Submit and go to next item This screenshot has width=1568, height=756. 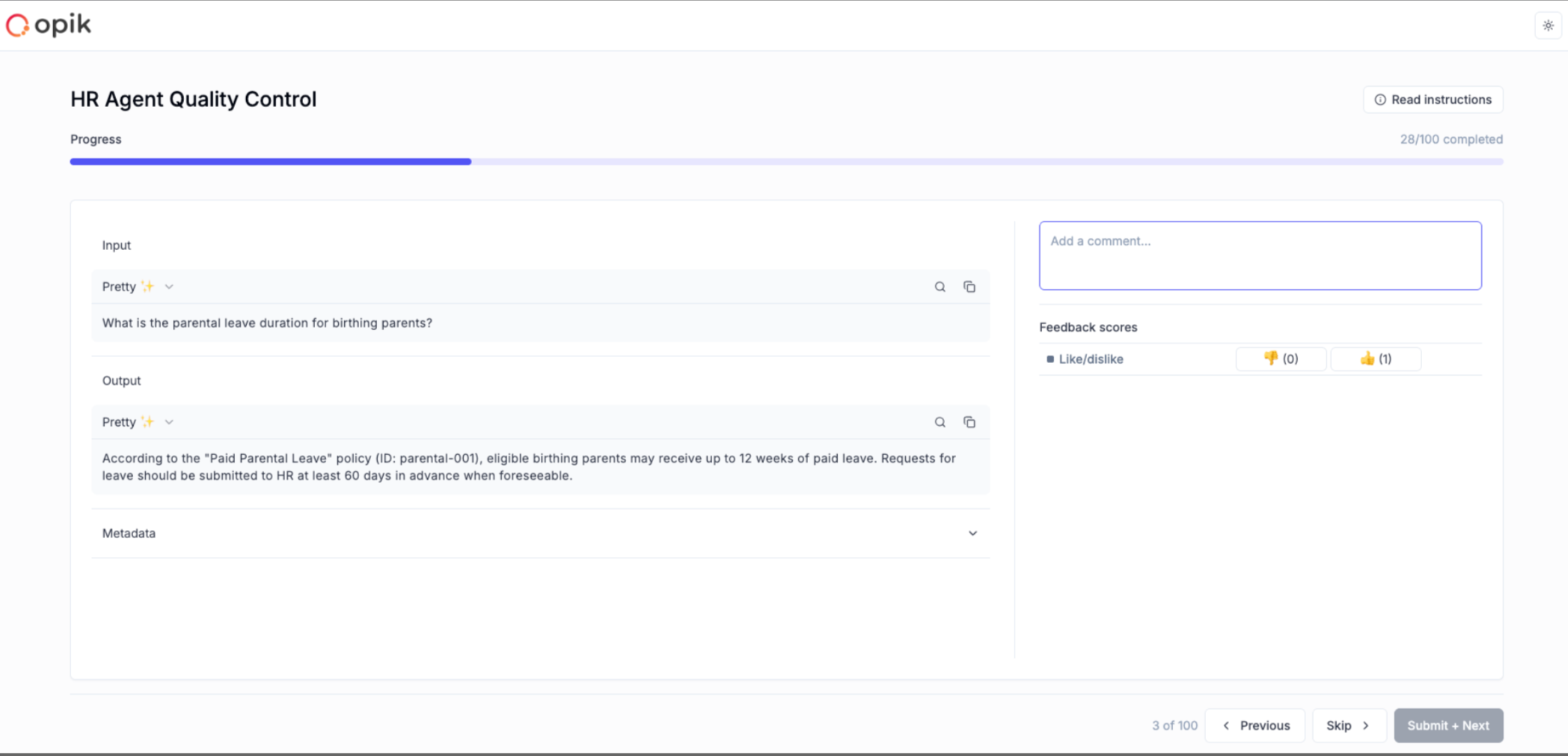1448,725
